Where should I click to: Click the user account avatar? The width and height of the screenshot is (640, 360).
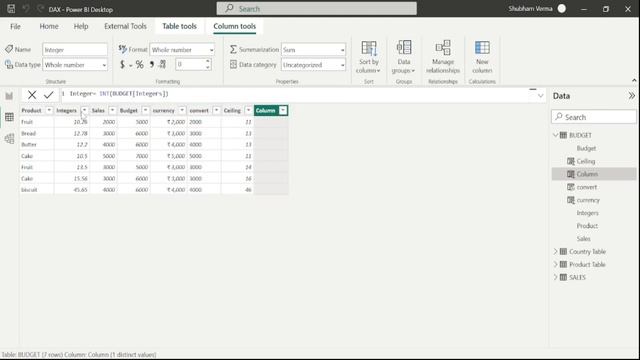pyautogui.click(x=562, y=9)
